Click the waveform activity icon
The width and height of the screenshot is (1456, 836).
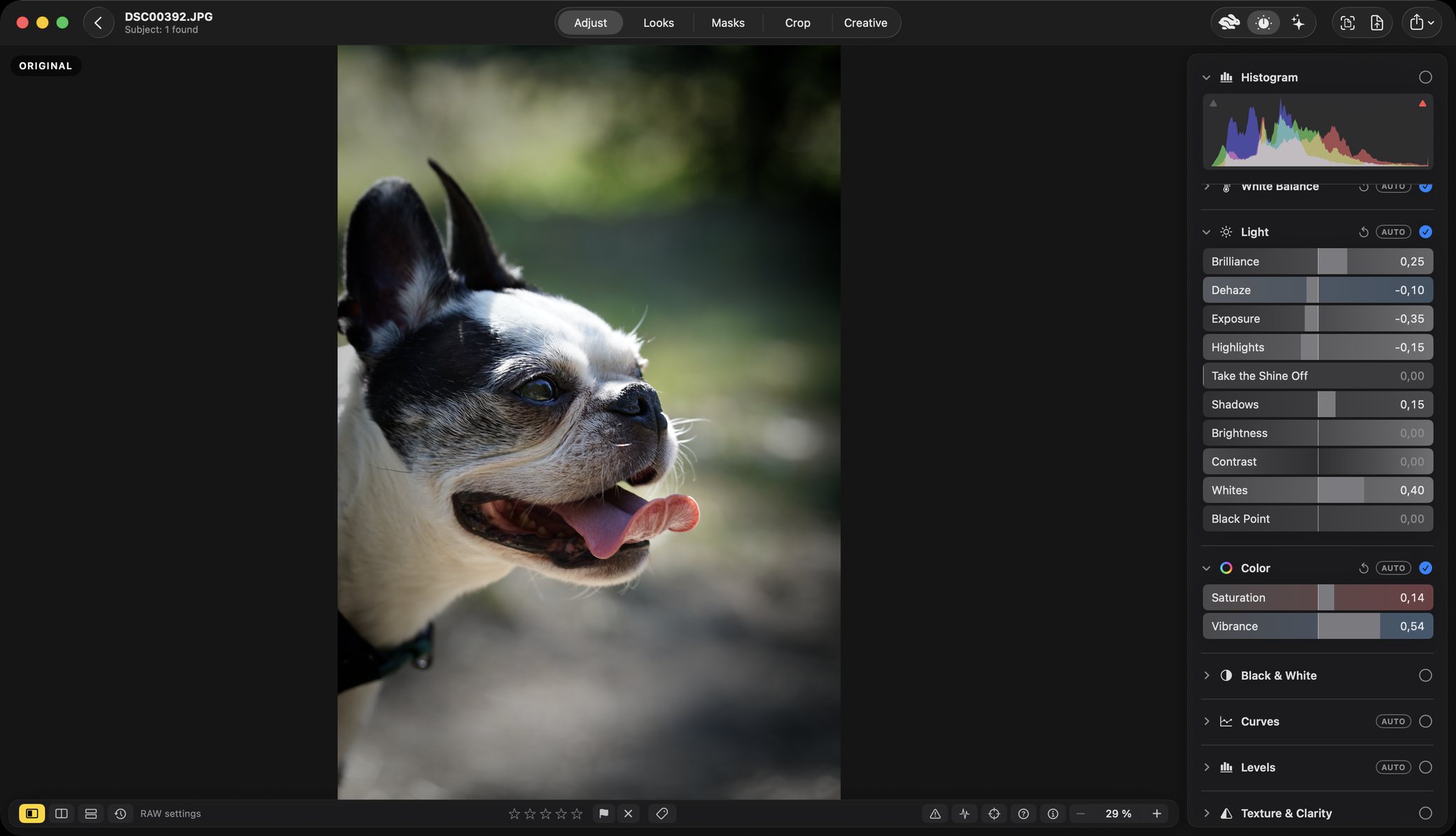[x=965, y=814]
